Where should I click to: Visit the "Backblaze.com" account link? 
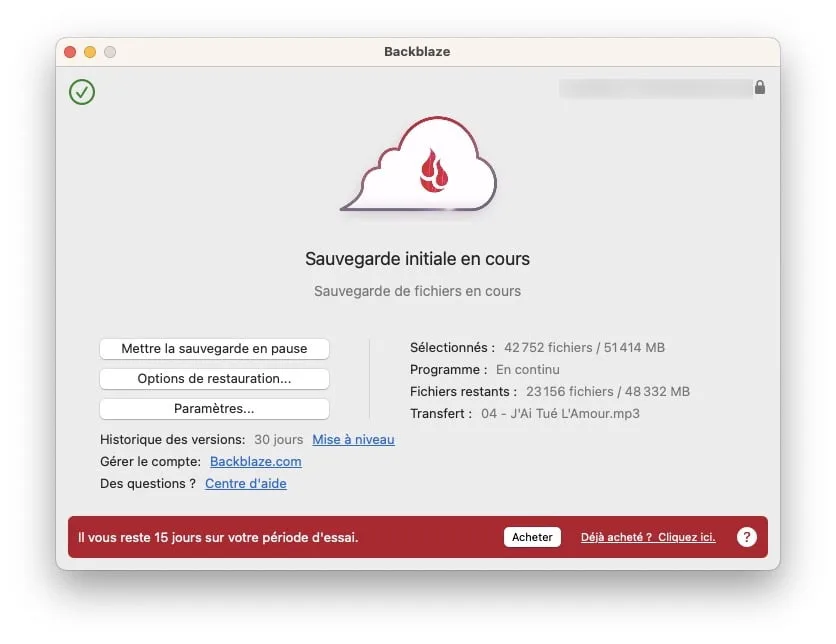pyautogui.click(x=255, y=461)
